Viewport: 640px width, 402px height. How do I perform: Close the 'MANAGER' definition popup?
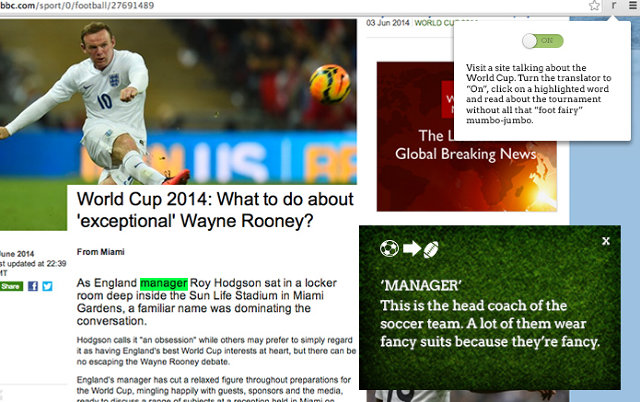tap(606, 241)
